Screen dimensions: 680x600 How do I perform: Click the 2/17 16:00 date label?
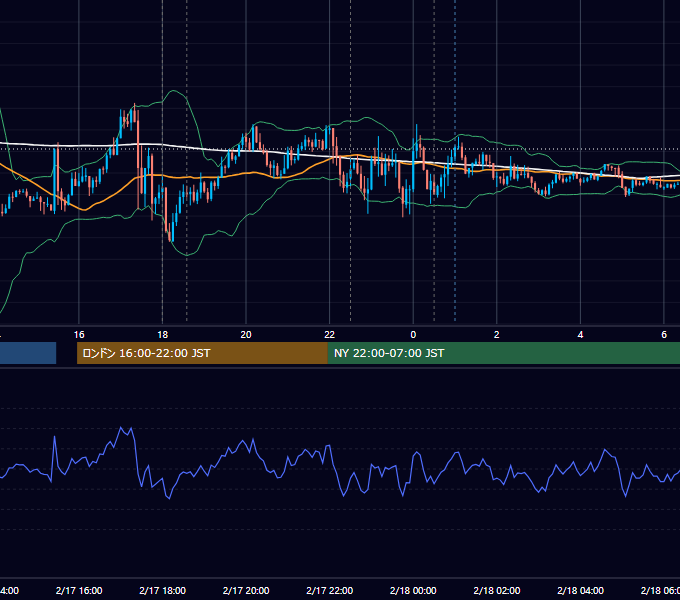79,590
